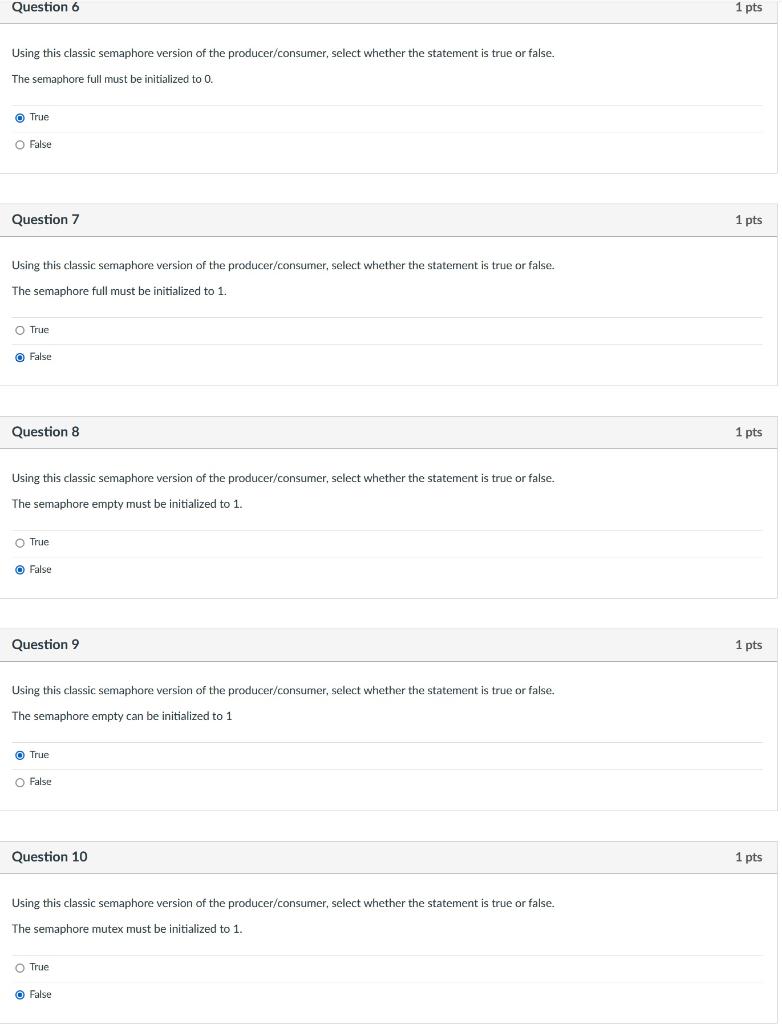Viewport: 782px width, 1024px height.
Task: Click the Question 8 header title
Action: [45, 432]
